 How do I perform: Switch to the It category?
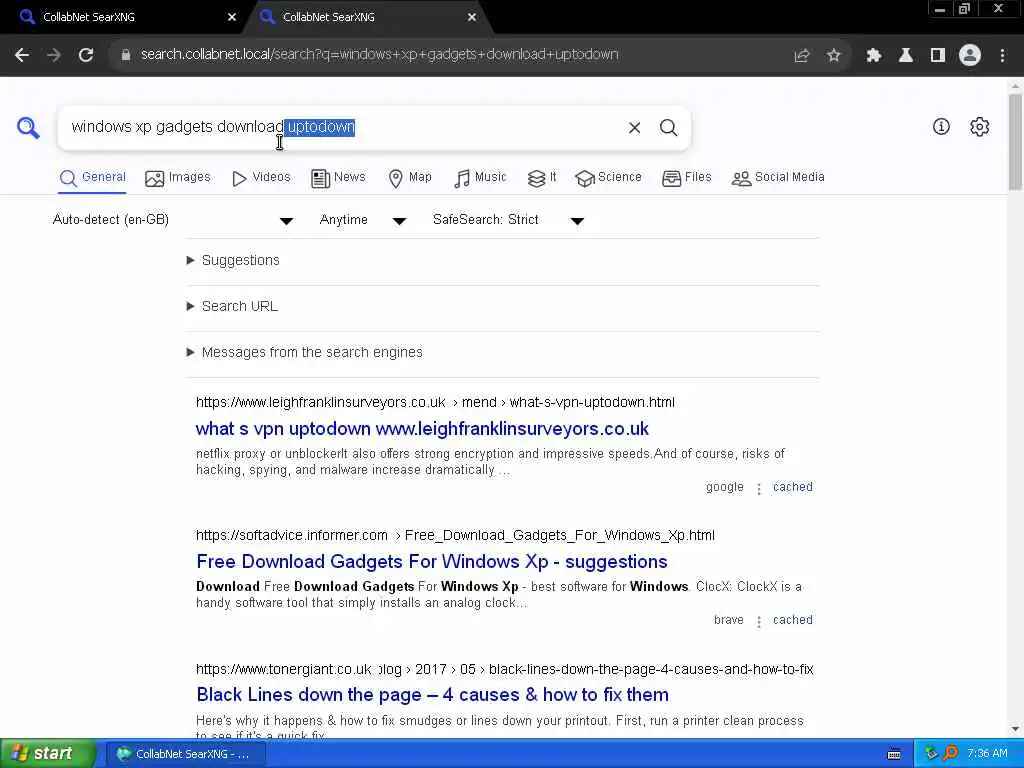coord(542,178)
